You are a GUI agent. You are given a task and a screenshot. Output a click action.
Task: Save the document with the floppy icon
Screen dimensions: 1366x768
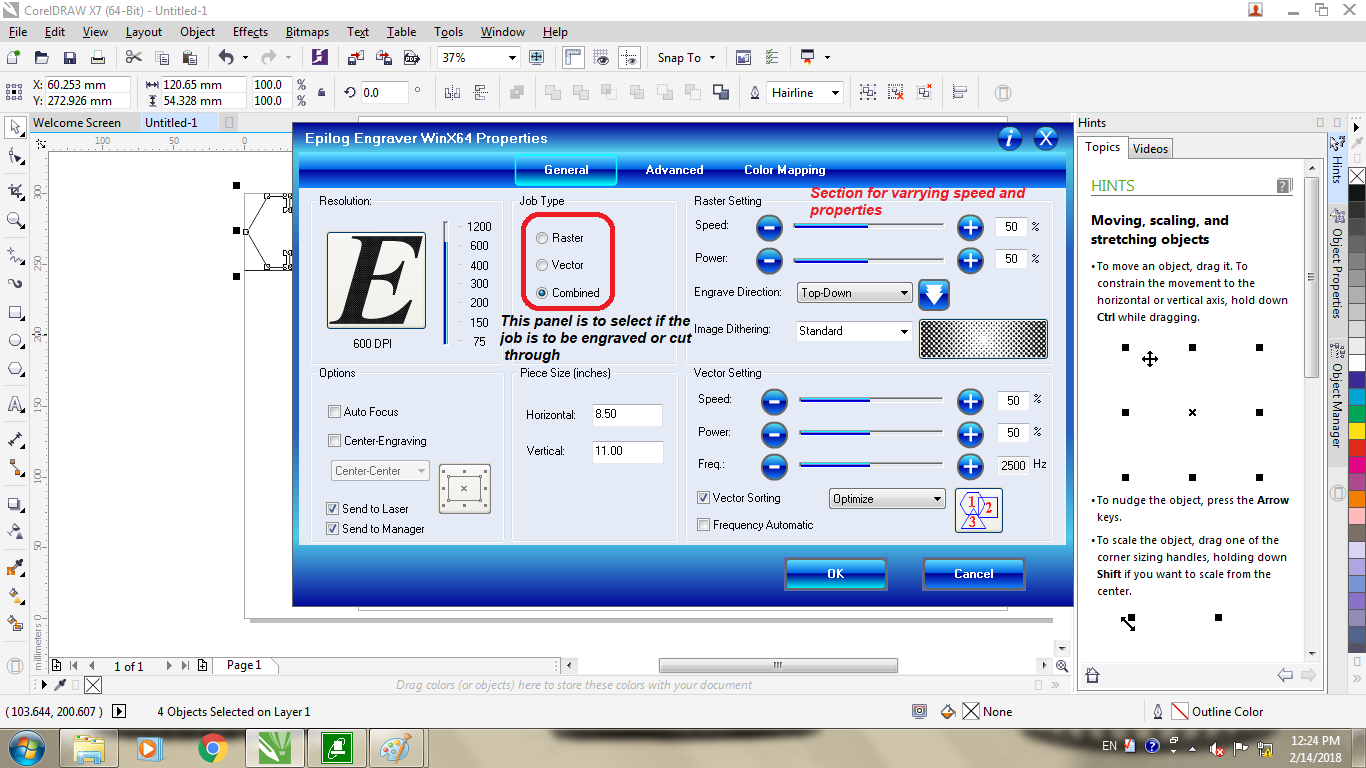tap(70, 58)
